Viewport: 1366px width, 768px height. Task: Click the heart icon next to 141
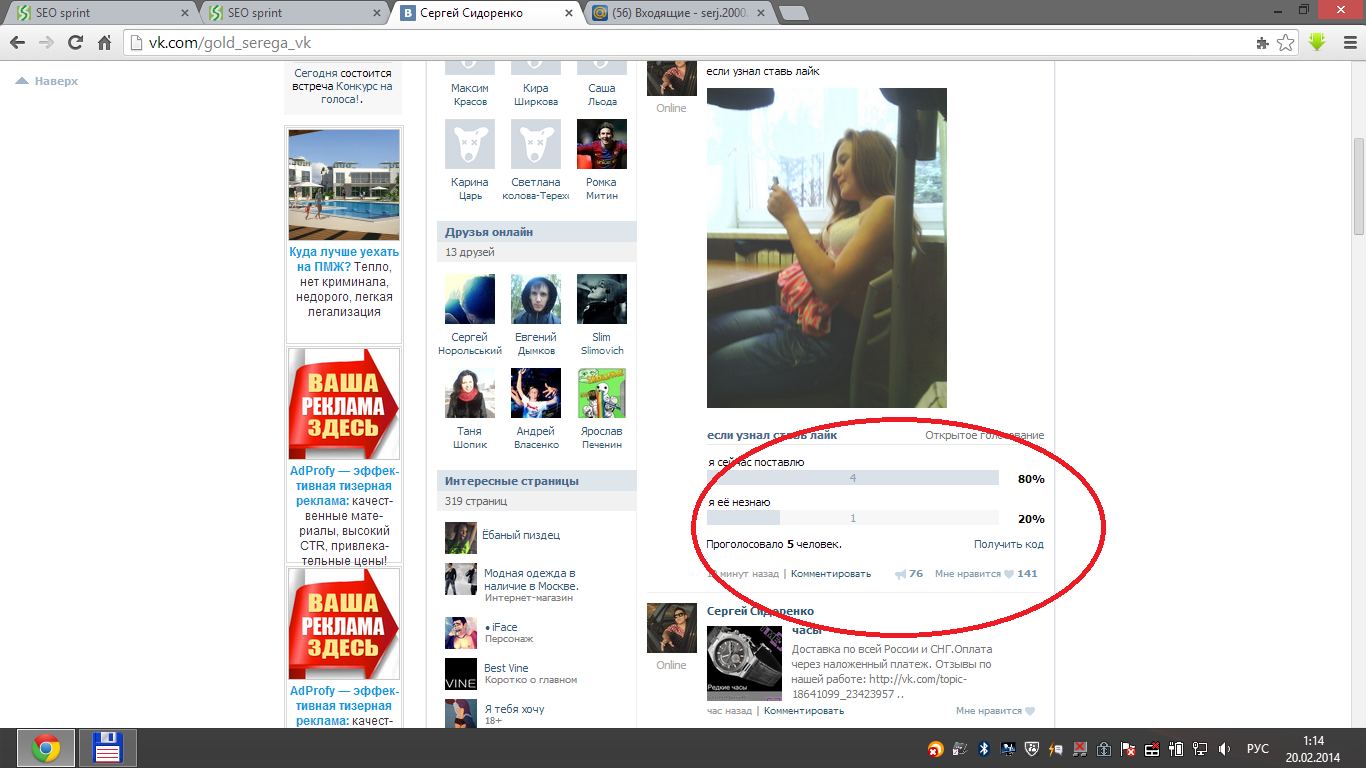tap(1009, 574)
